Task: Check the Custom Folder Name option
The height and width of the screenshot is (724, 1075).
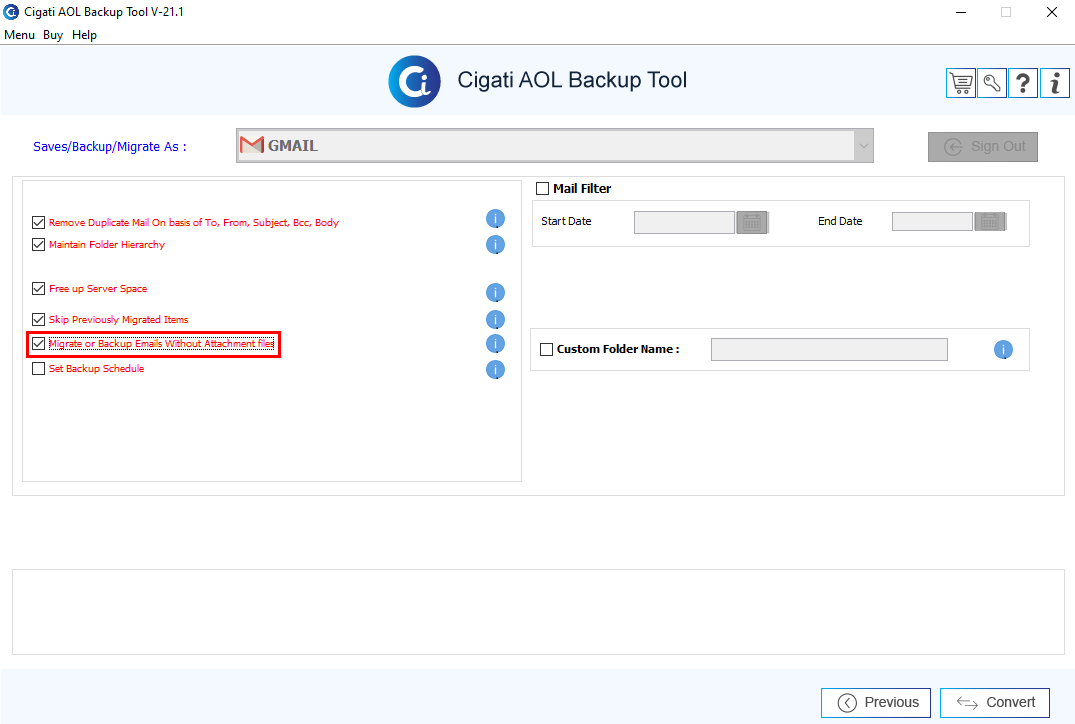Action: (x=546, y=349)
